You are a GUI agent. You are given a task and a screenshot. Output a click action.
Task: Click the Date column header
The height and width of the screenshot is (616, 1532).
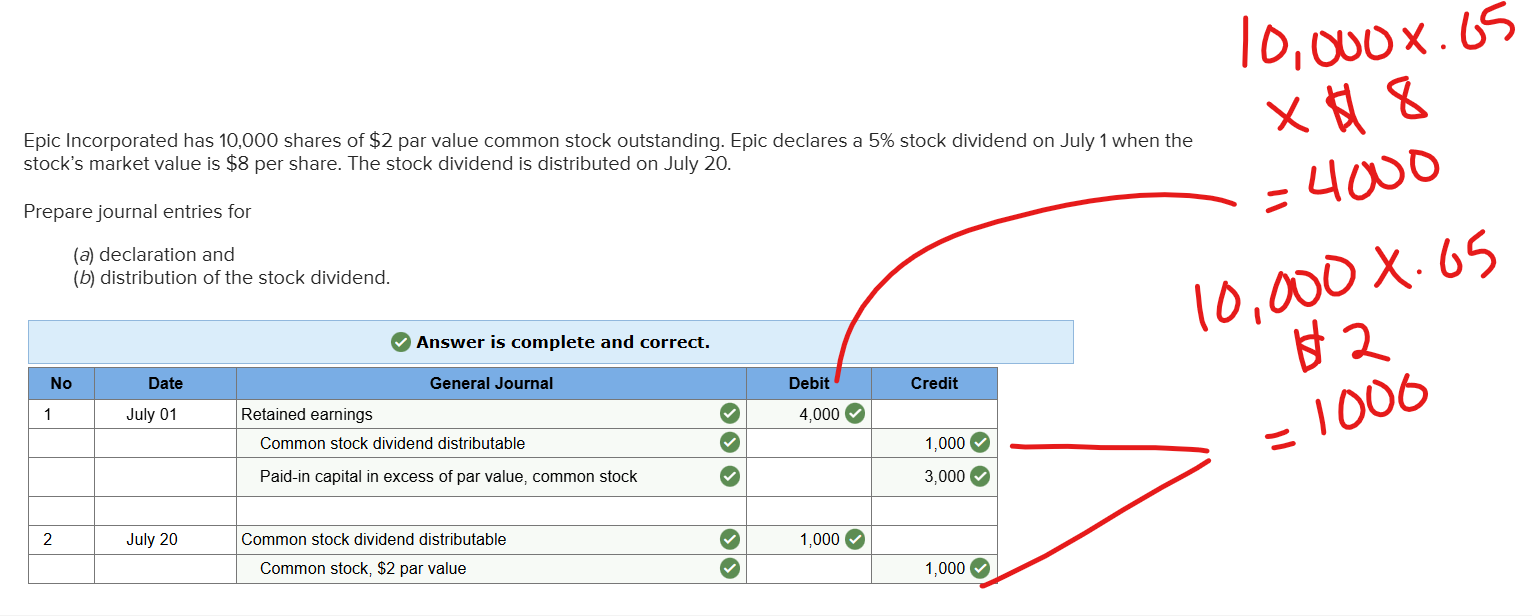165,383
